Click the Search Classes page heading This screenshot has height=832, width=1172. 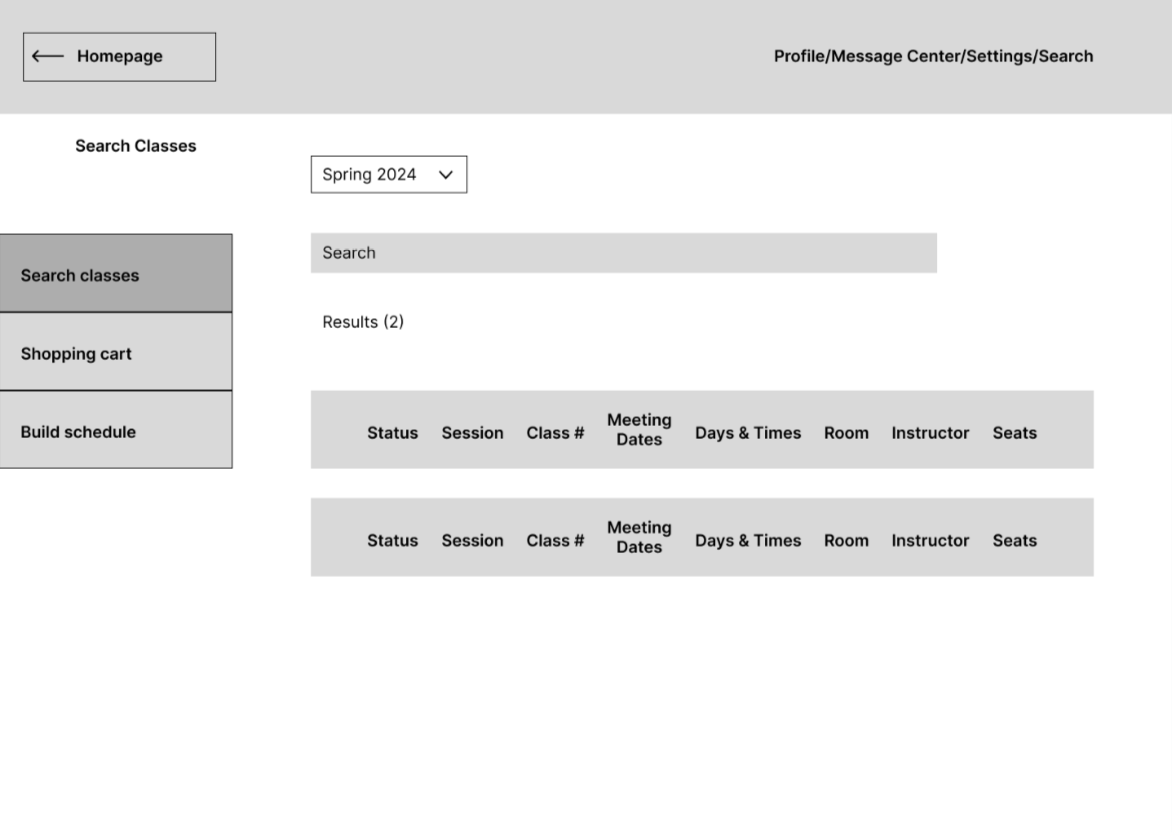136,146
